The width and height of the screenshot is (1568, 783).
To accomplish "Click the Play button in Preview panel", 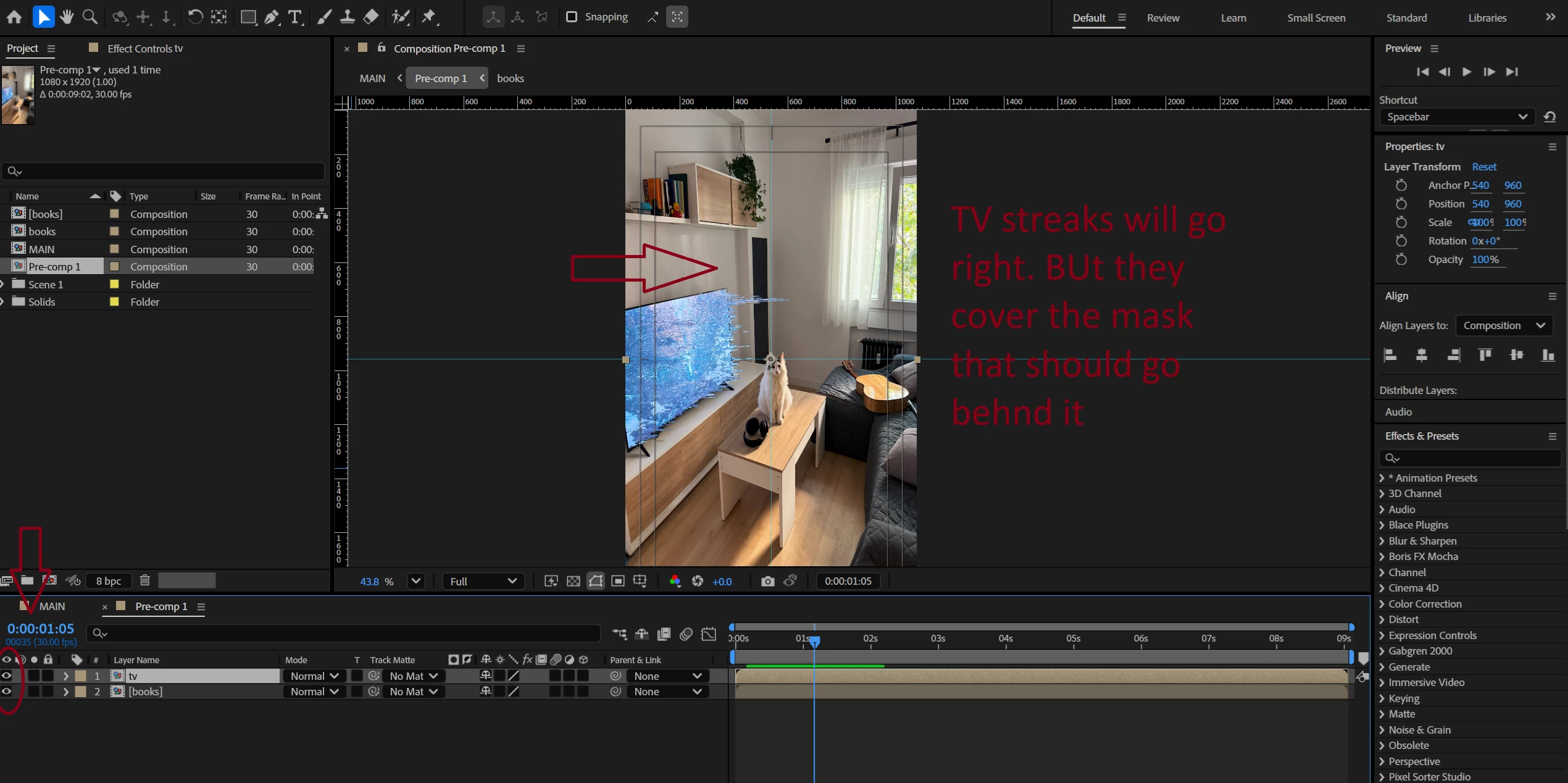I will tap(1466, 72).
